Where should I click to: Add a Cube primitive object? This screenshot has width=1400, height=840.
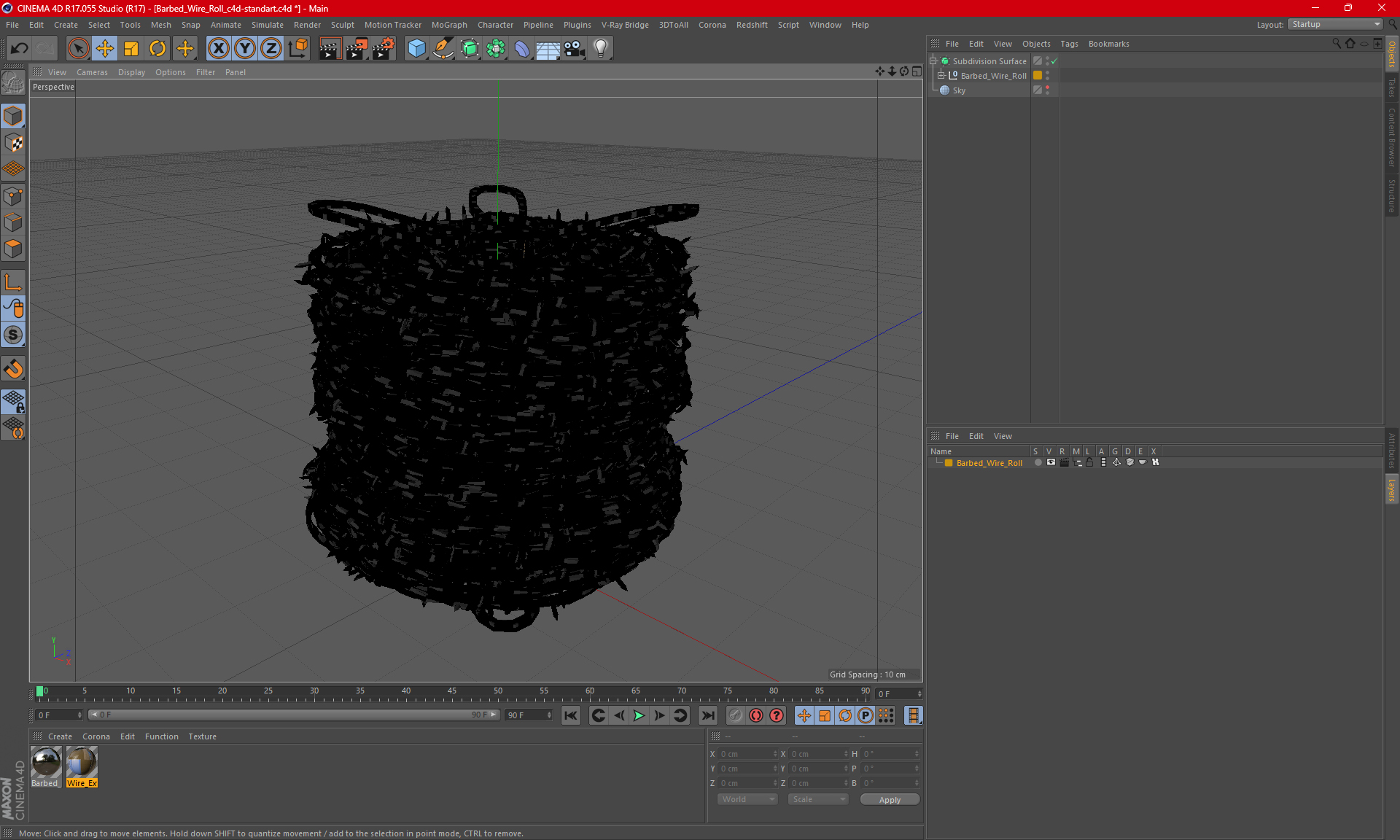coord(416,49)
